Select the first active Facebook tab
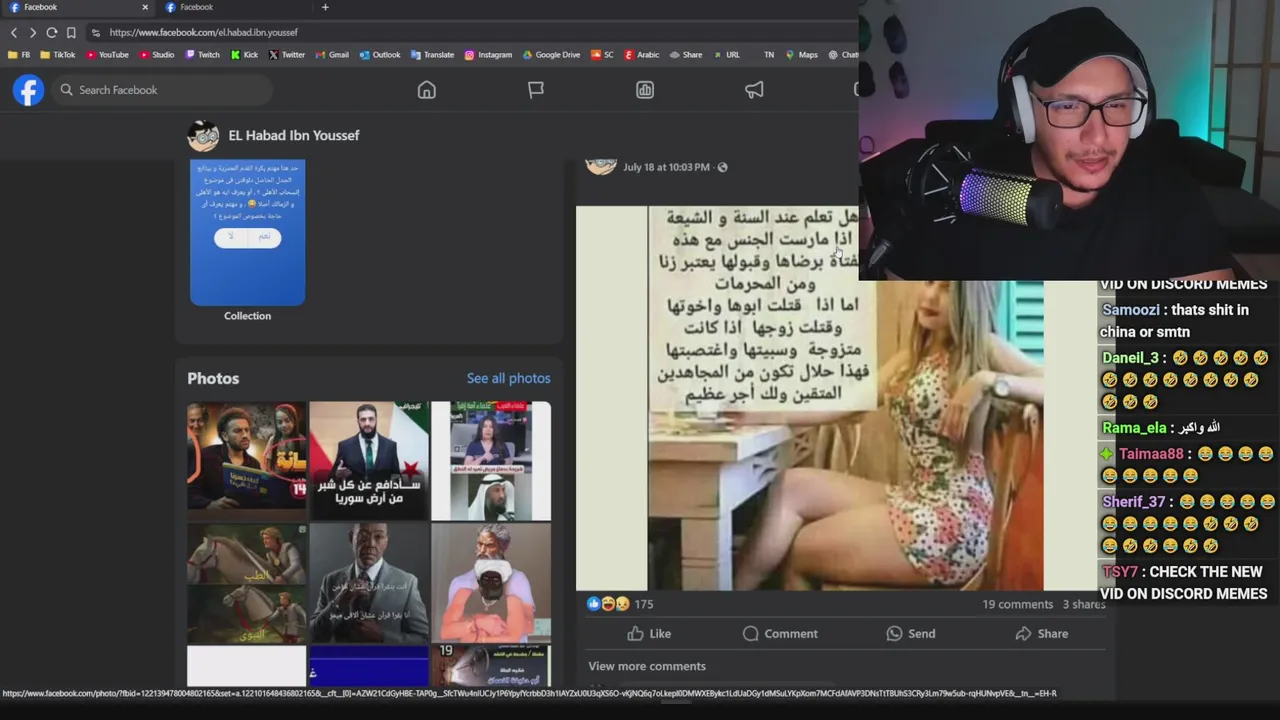The image size is (1280, 720). 78,7
